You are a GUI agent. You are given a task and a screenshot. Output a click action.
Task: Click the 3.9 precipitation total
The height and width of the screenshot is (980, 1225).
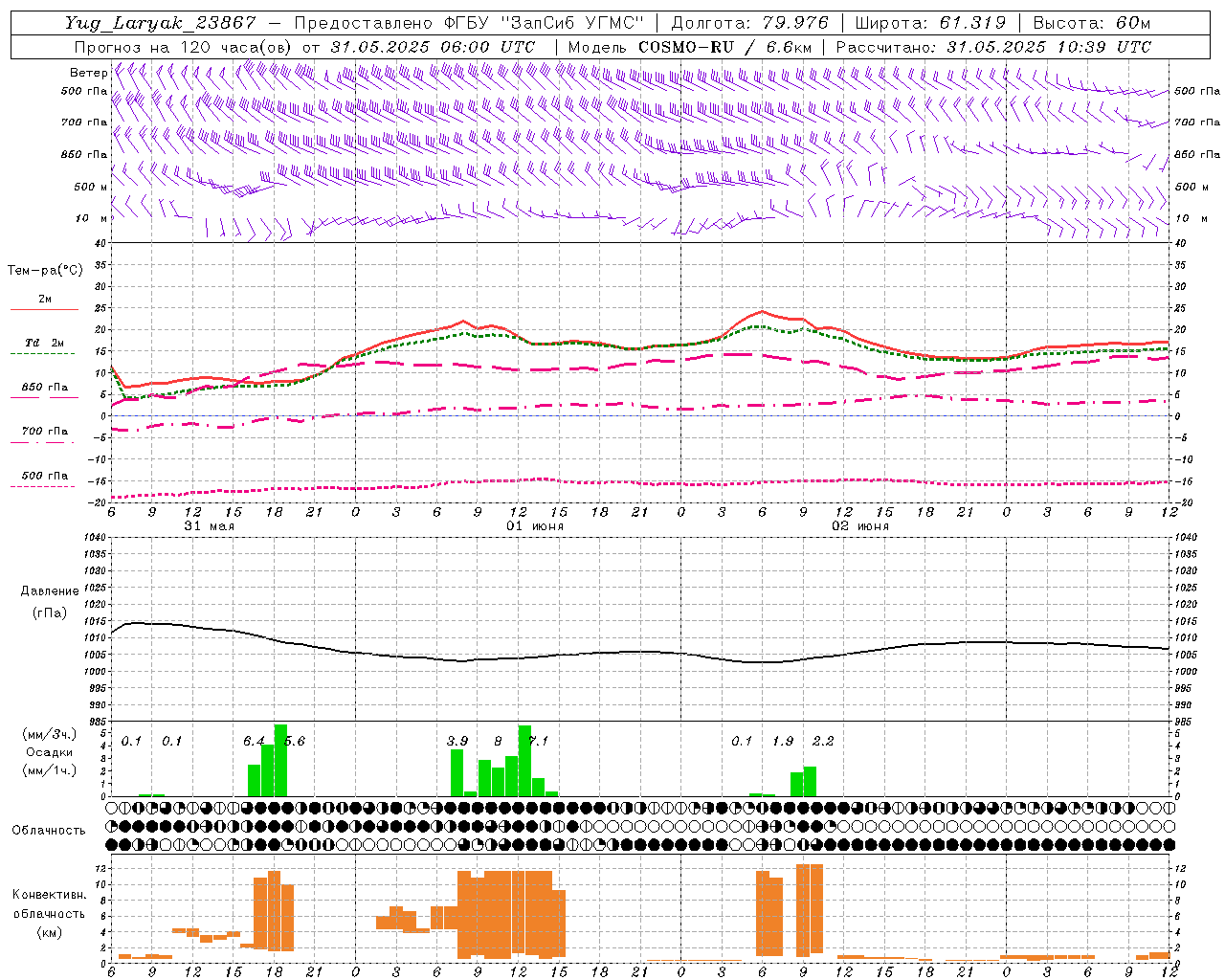click(x=457, y=741)
